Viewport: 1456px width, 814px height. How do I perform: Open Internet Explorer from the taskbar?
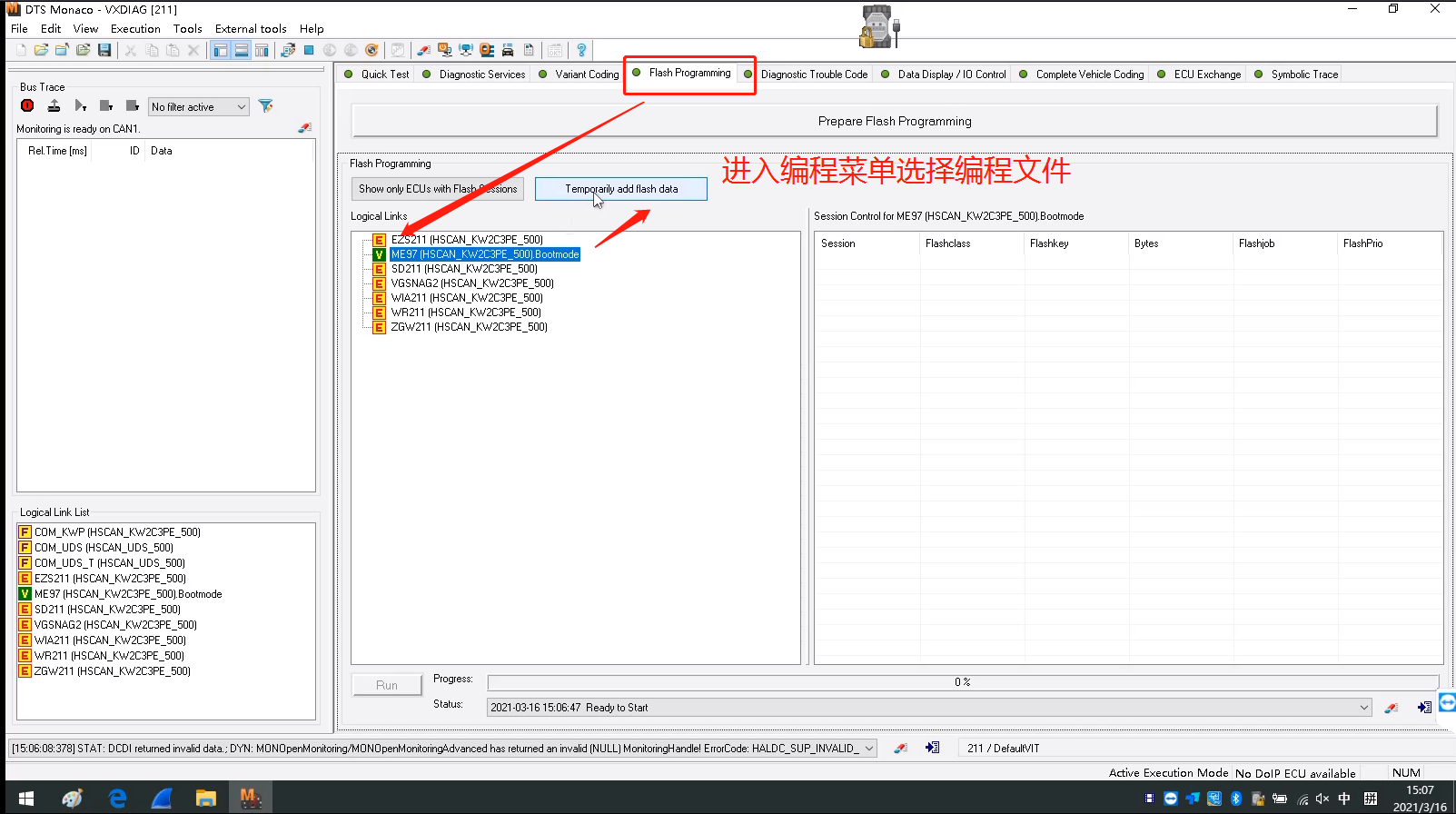click(117, 799)
